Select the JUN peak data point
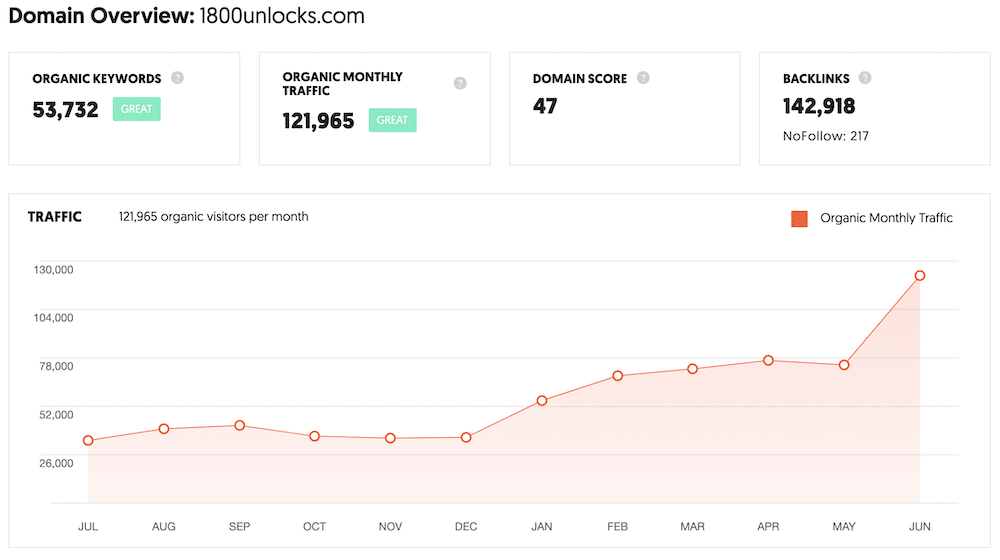The height and width of the screenshot is (560, 1000). pos(920,276)
